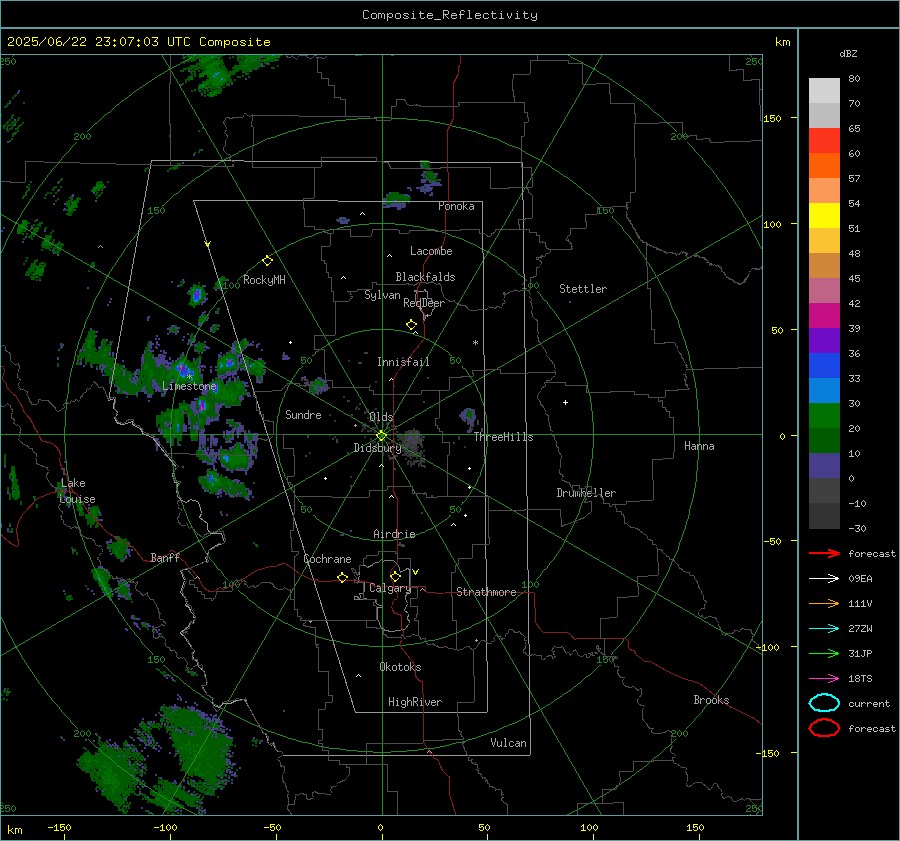900x841 pixels.
Task: Click the Sylvan label
Action: pyautogui.click(x=382, y=295)
